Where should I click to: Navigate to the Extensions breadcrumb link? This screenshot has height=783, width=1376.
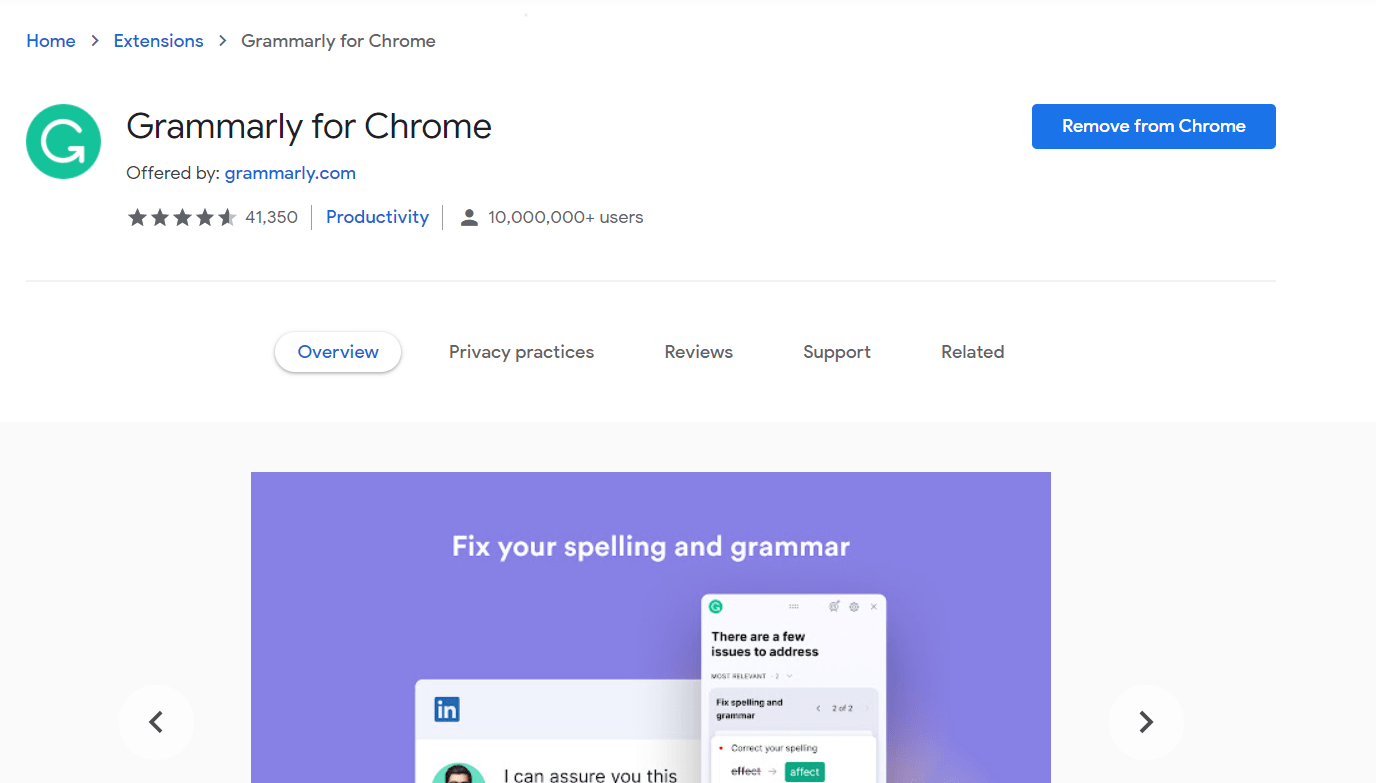coord(158,40)
